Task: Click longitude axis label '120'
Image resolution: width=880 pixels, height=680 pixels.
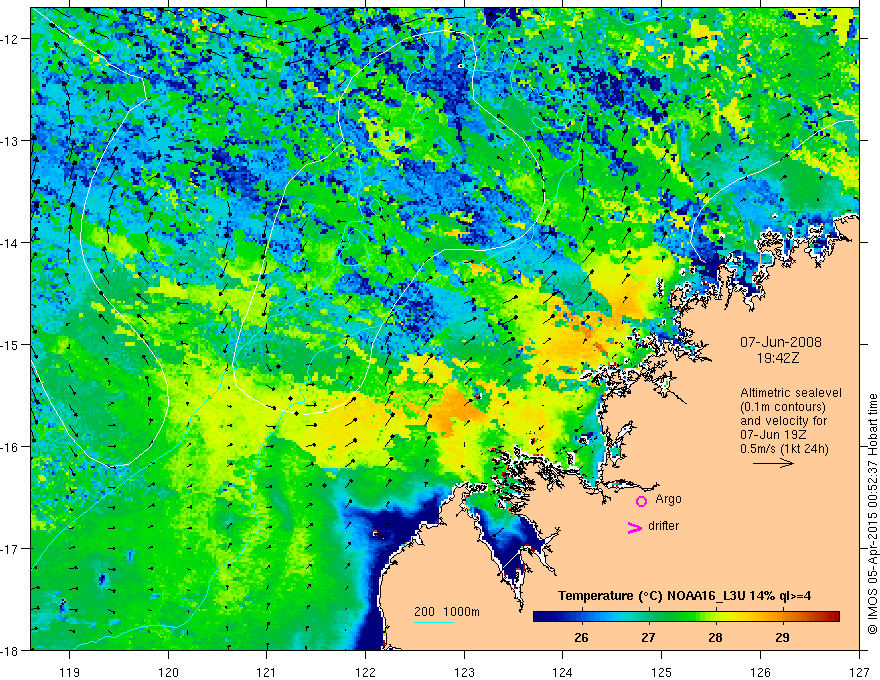Action: [168, 672]
